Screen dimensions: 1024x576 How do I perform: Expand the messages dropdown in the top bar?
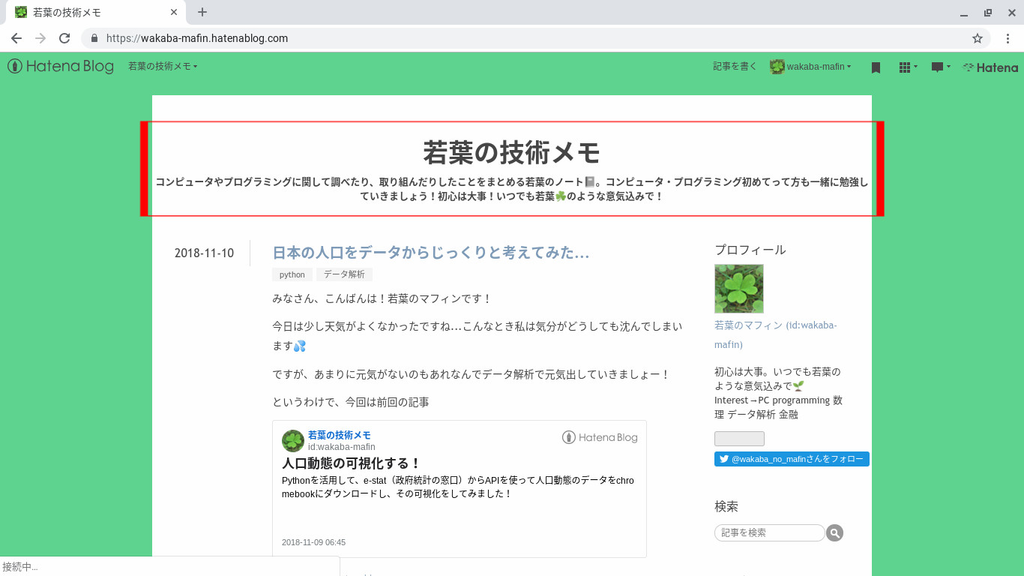coord(938,67)
